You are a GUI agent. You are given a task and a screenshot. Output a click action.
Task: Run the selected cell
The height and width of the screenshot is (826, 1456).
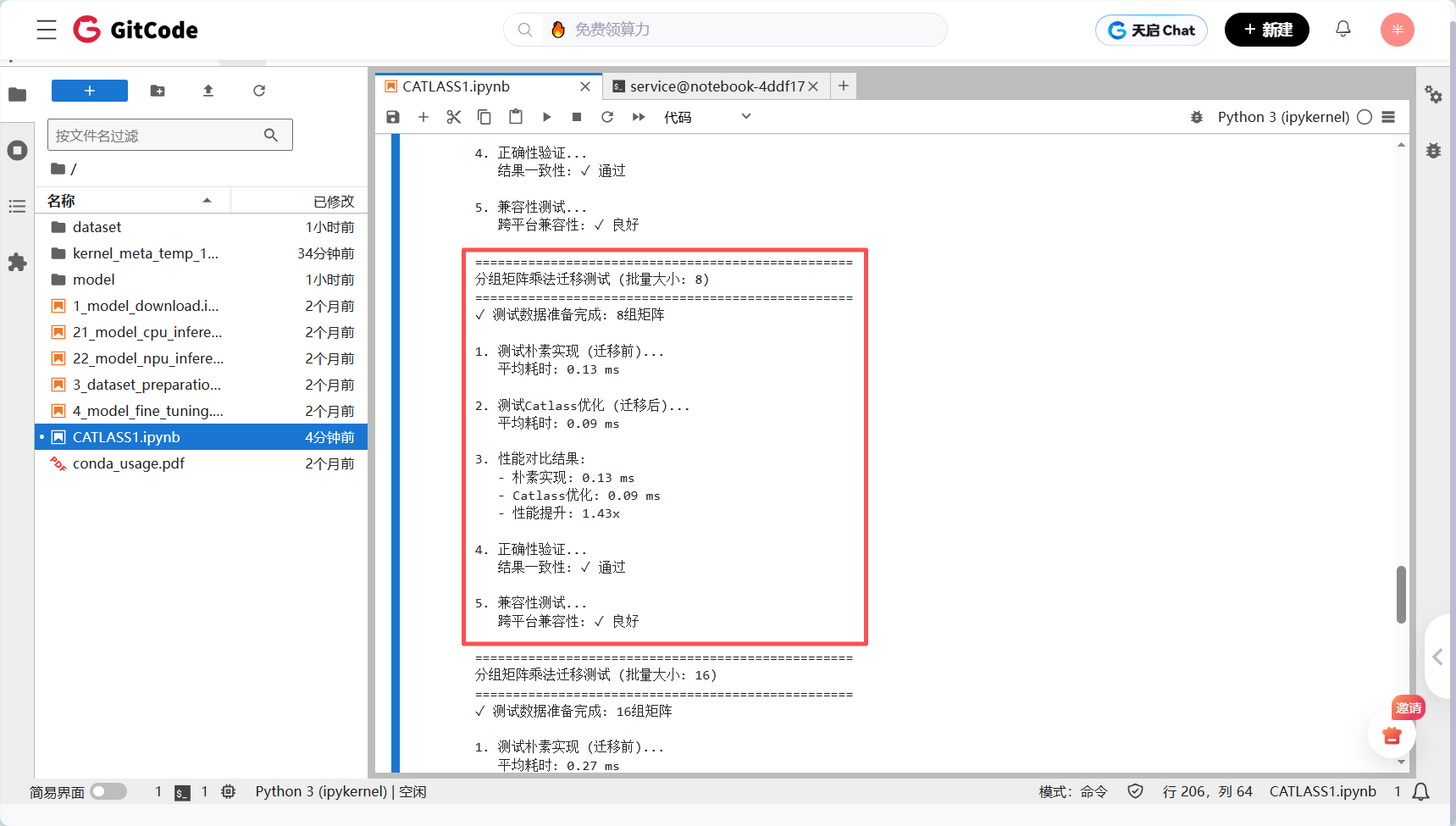click(x=546, y=117)
